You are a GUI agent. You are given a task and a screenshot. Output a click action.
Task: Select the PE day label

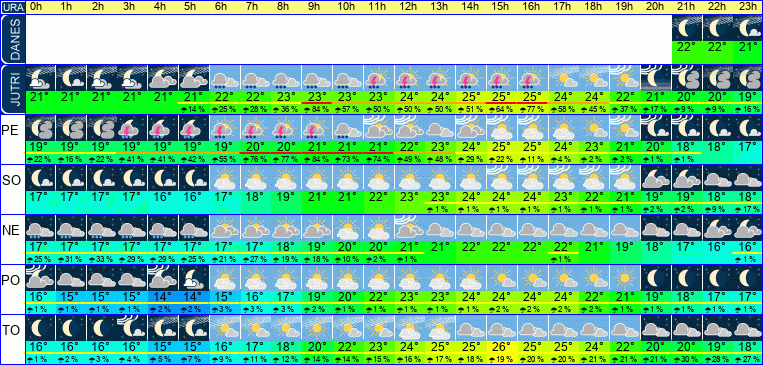click(x=10, y=130)
